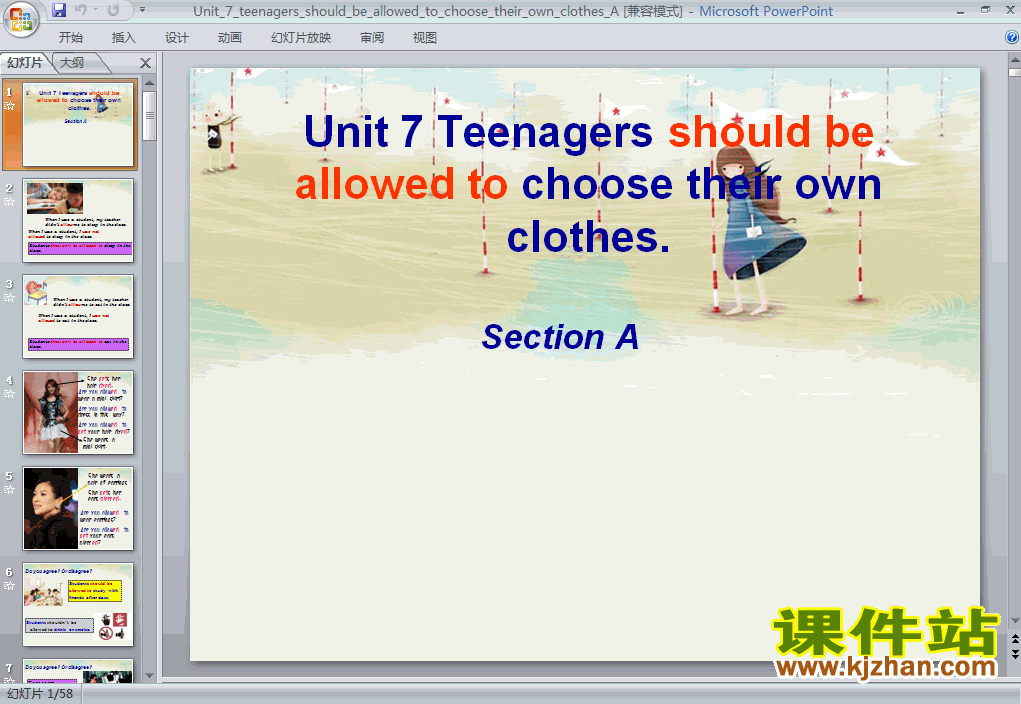Select slide 4 thumbnail
The height and width of the screenshot is (704, 1021).
pos(78,412)
